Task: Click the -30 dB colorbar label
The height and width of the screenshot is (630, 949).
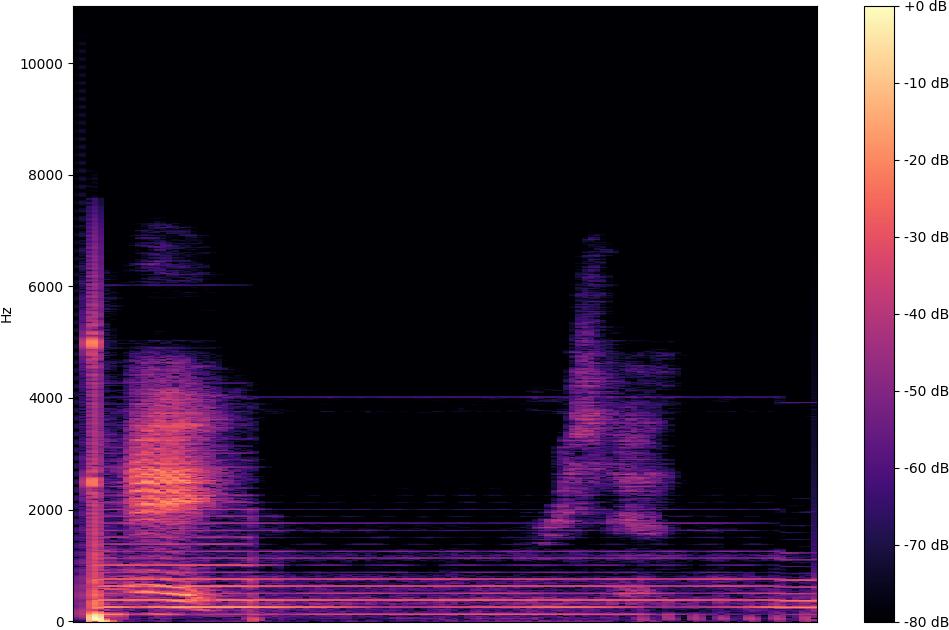Action: [x=926, y=237]
